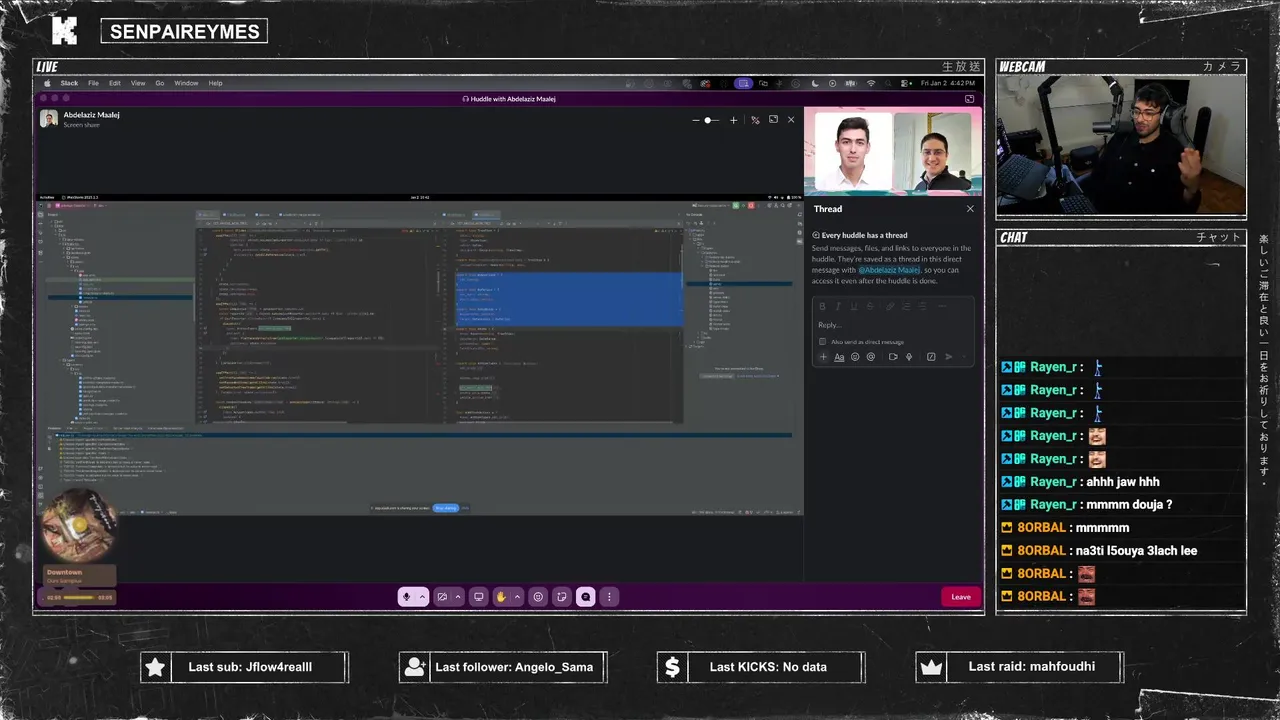The height and width of the screenshot is (720, 1280).
Task: Click Rayen_r's 'ahhh jaw hhh' chat message
Action: pos(1123,482)
